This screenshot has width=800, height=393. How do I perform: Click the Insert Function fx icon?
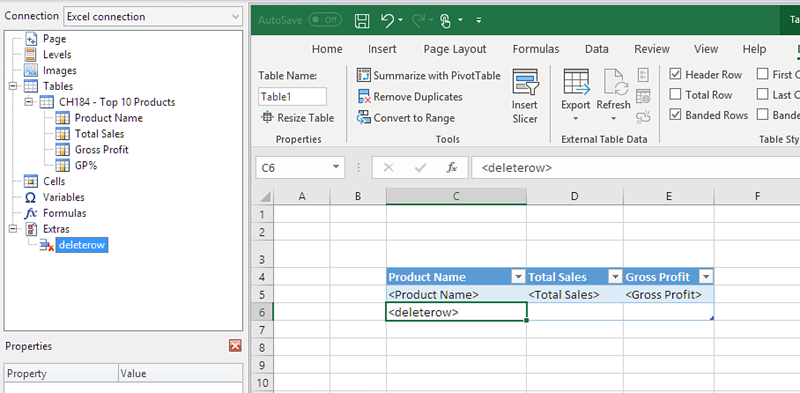[x=452, y=168]
